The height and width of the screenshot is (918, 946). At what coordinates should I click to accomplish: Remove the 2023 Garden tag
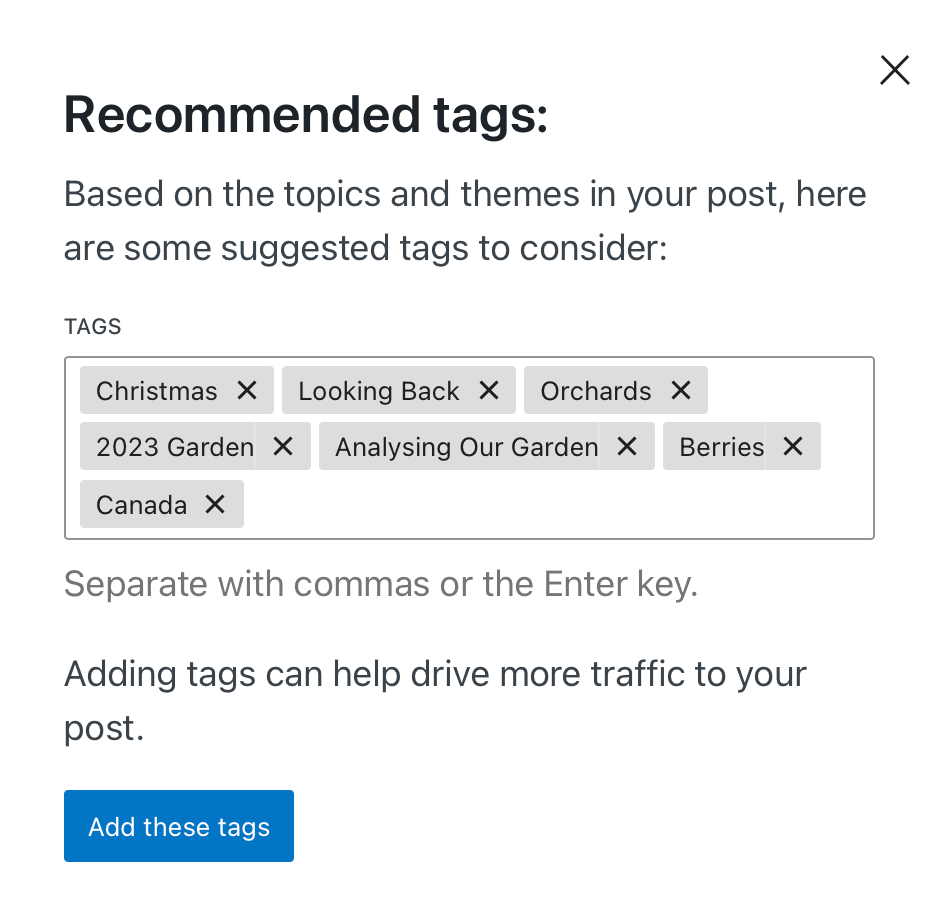283,446
